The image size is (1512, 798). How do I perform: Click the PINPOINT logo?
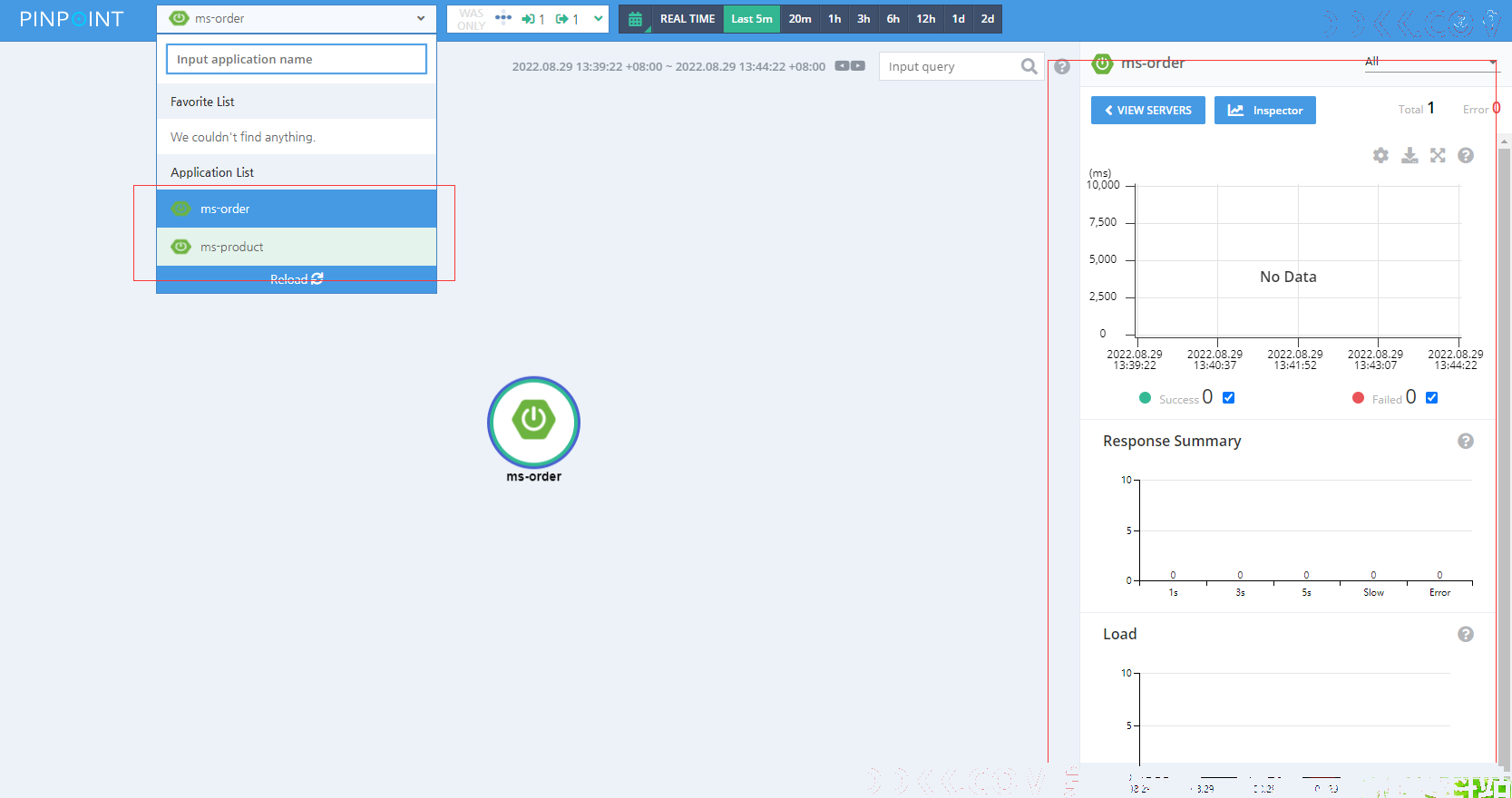coord(72,19)
